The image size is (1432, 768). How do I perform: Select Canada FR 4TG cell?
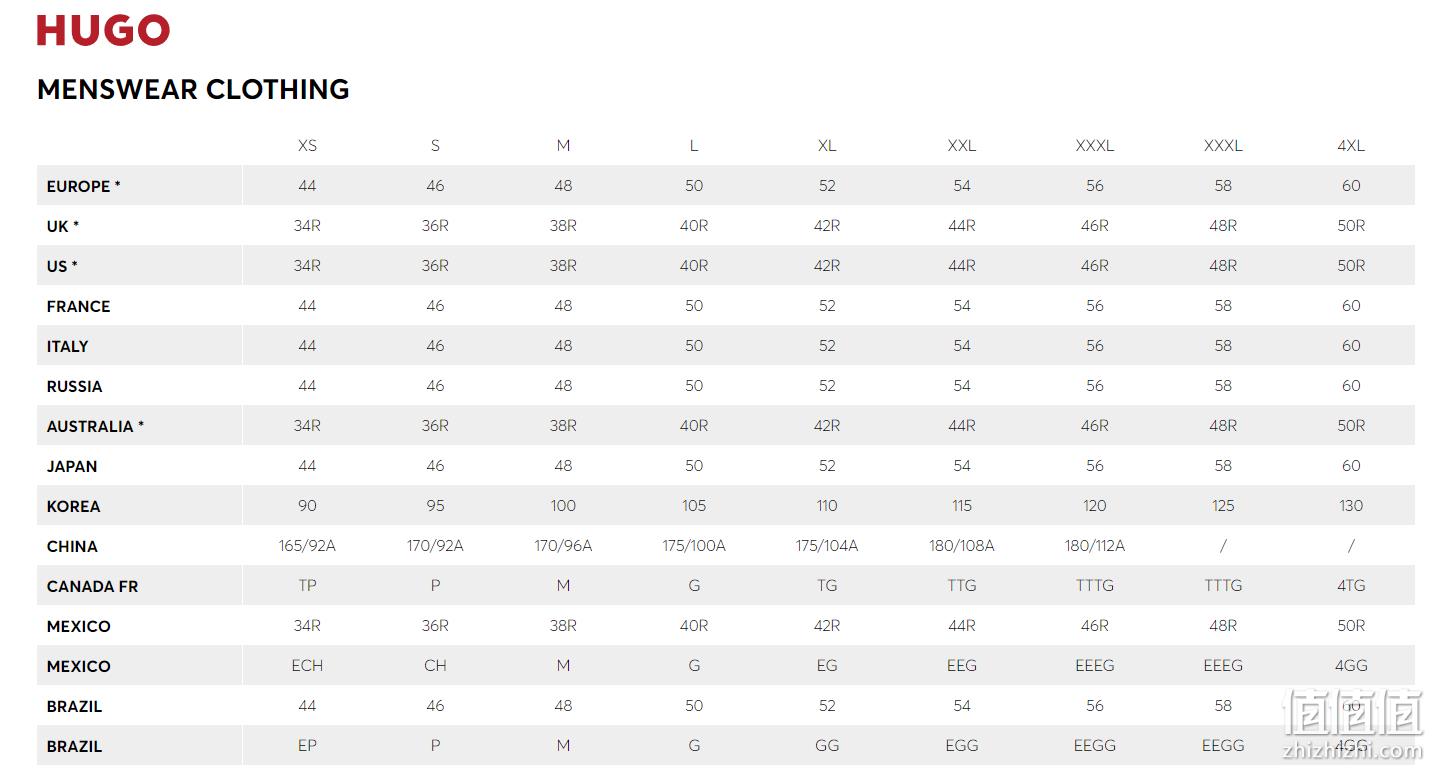(1351, 586)
